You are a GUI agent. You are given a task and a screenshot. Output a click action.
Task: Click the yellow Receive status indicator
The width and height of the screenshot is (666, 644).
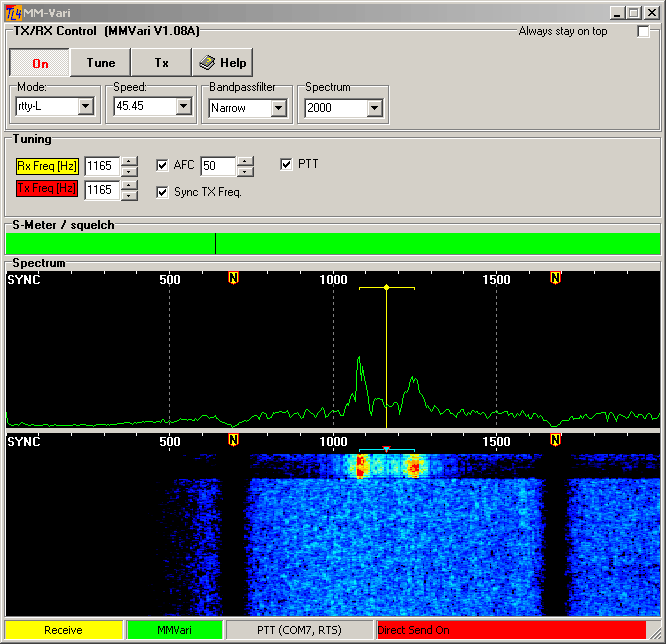(64, 630)
